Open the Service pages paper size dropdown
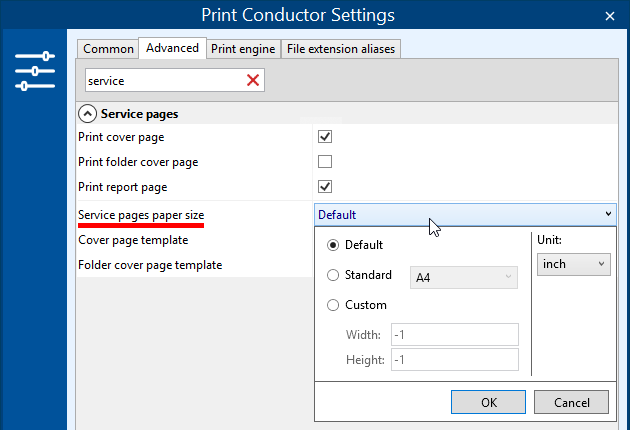 465,215
